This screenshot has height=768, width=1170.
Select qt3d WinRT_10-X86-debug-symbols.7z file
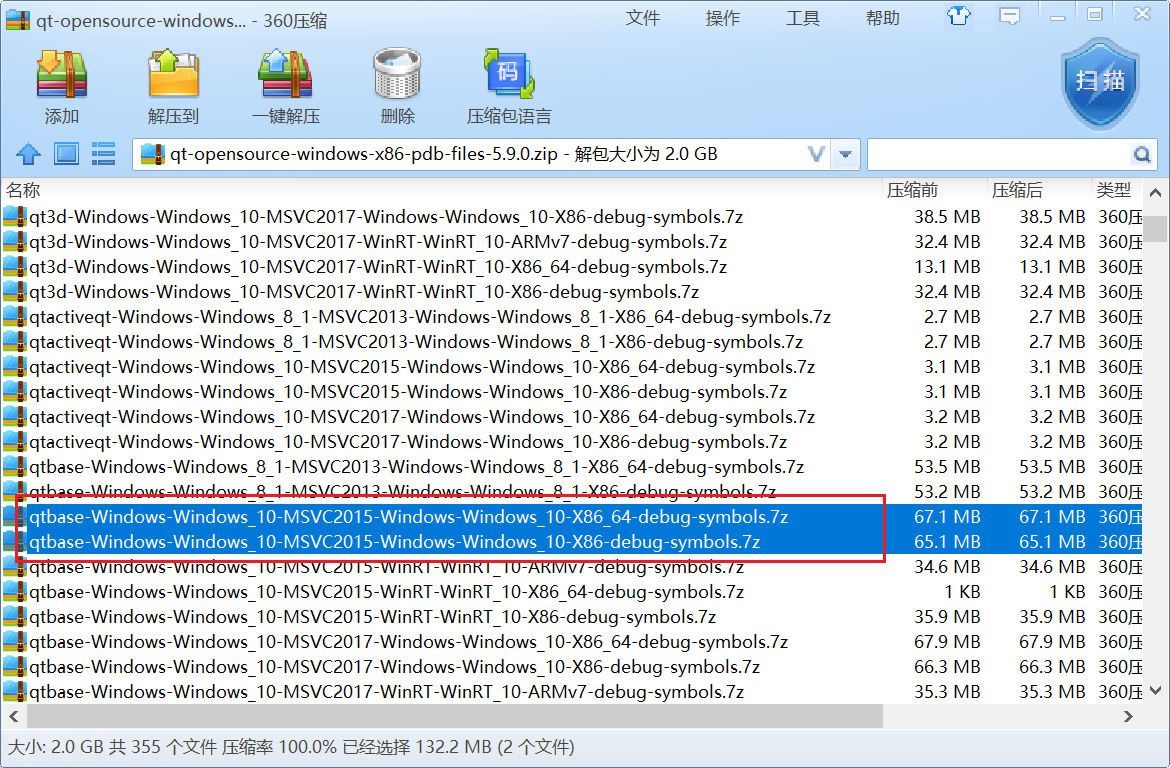572,292
